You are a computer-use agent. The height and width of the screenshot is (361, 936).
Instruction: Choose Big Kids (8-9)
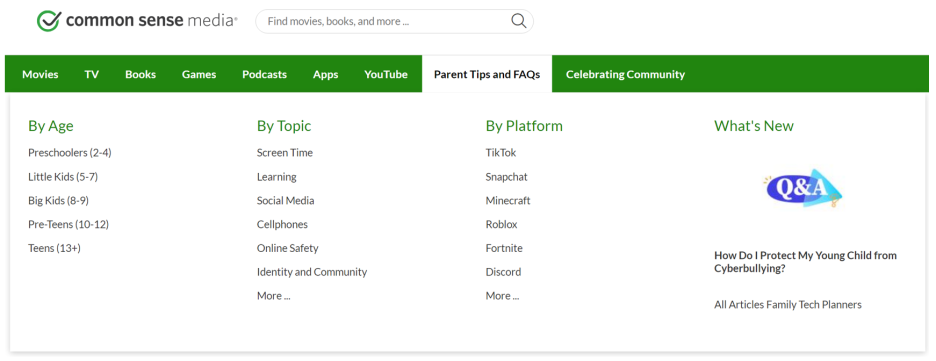click(58, 200)
